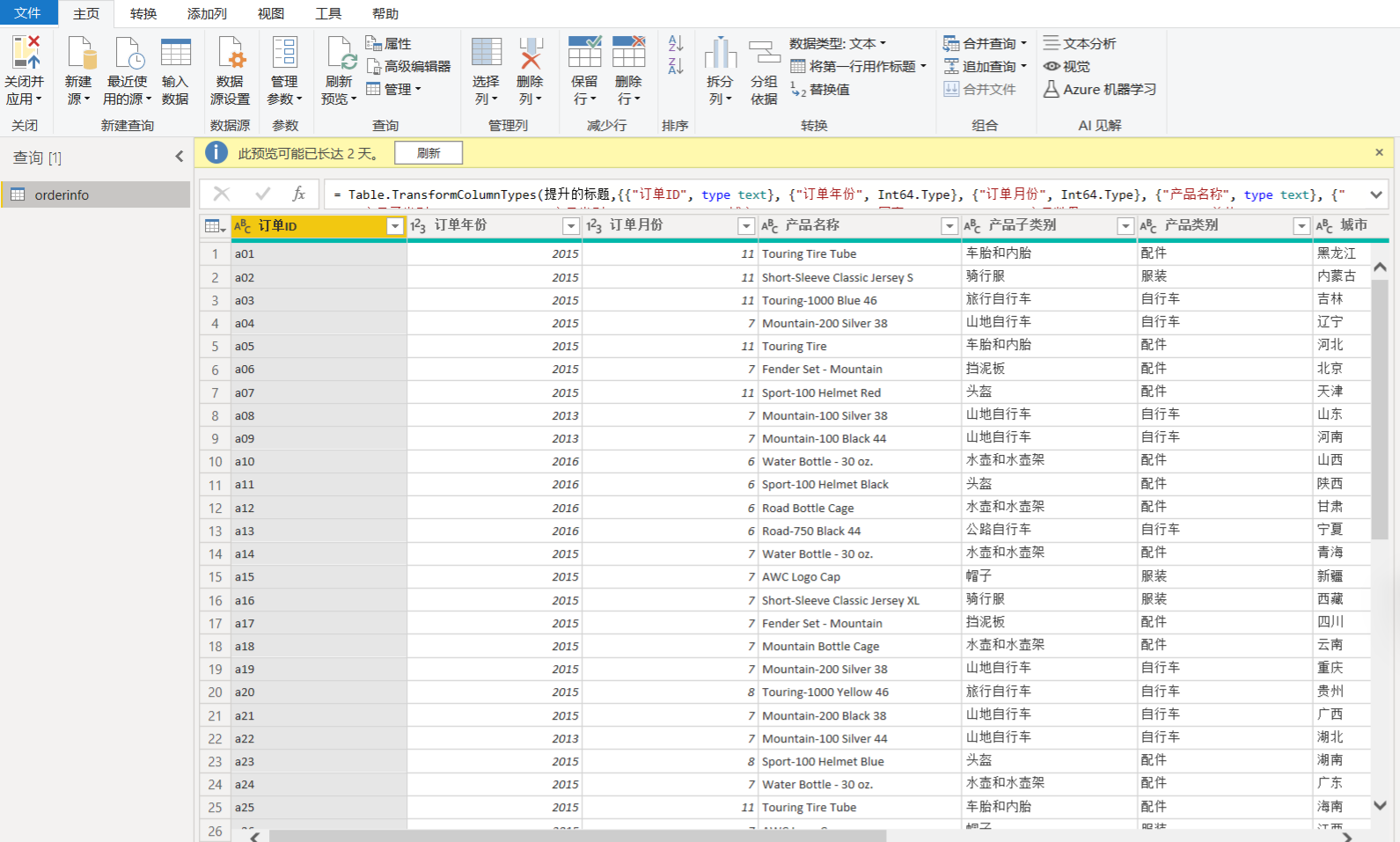Sort descending with the Z-A icon
The image size is (1400, 842).
click(x=676, y=66)
